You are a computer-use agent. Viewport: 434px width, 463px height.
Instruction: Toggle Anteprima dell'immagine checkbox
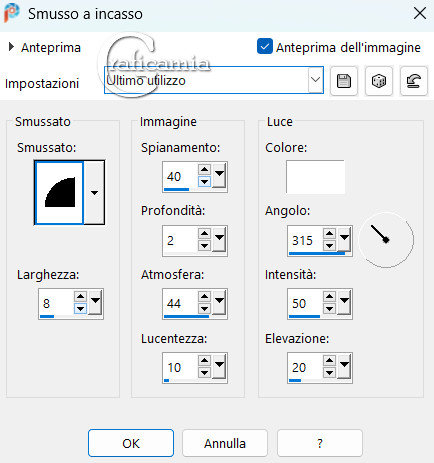click(x=265, y=47)
